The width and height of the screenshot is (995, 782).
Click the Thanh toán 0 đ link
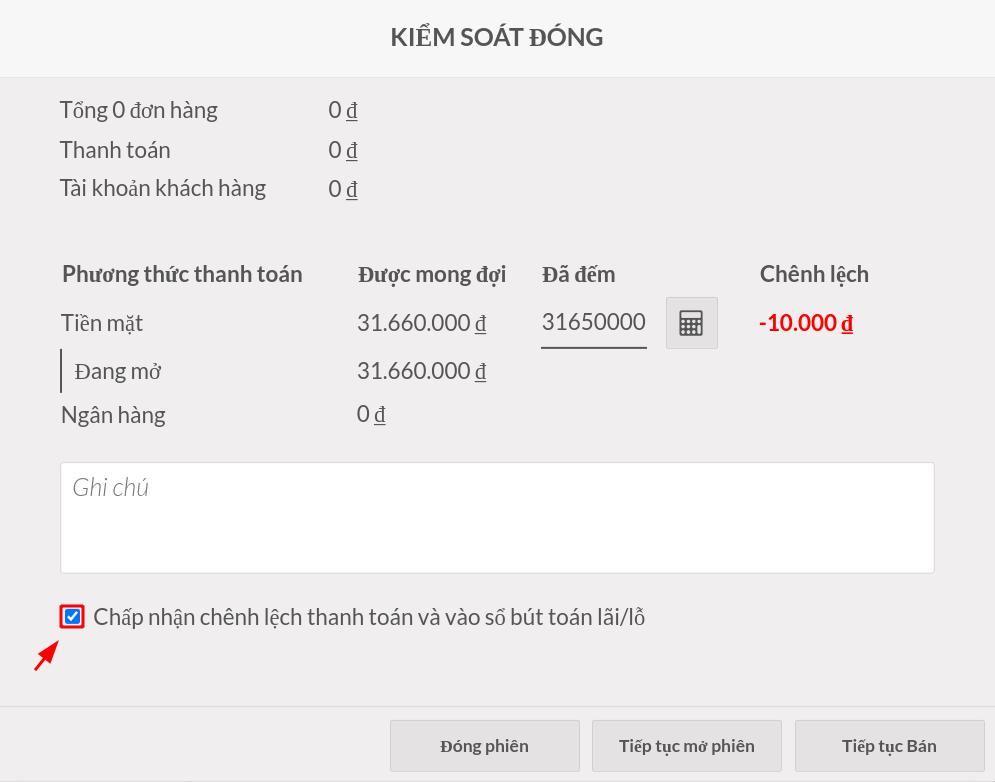[x=343, y=149]
